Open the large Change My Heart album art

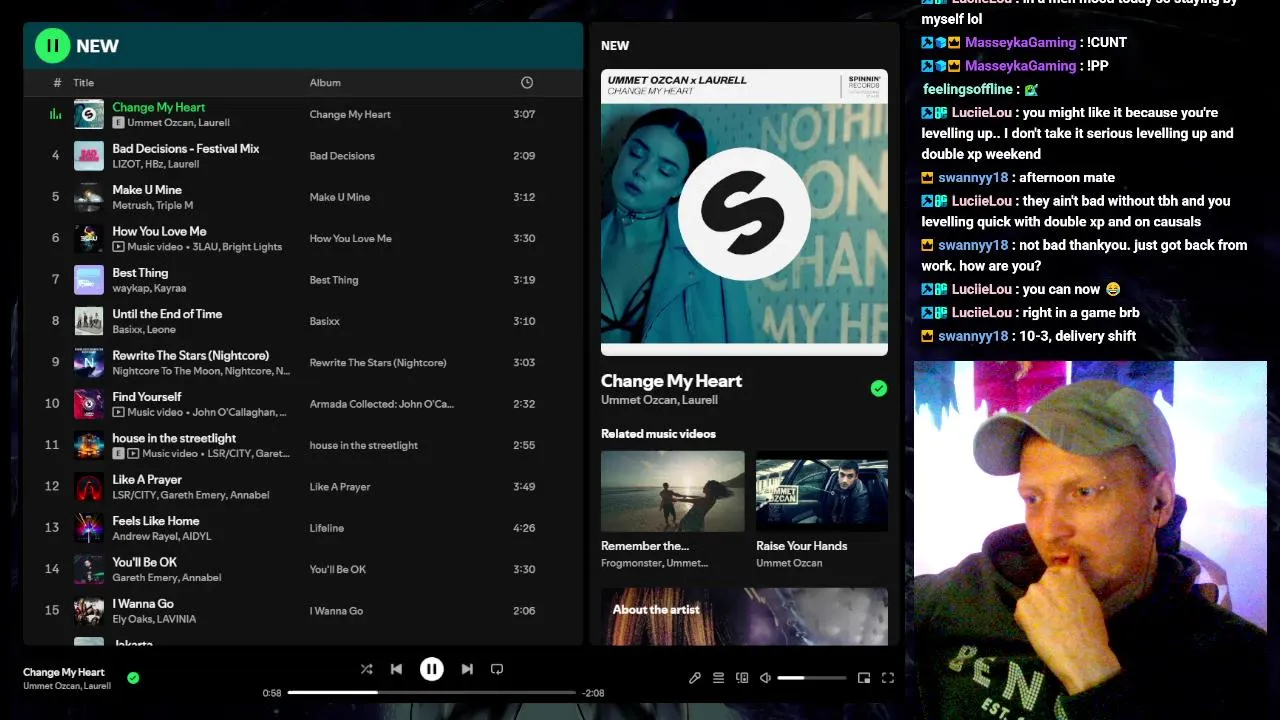pos(744,212)
